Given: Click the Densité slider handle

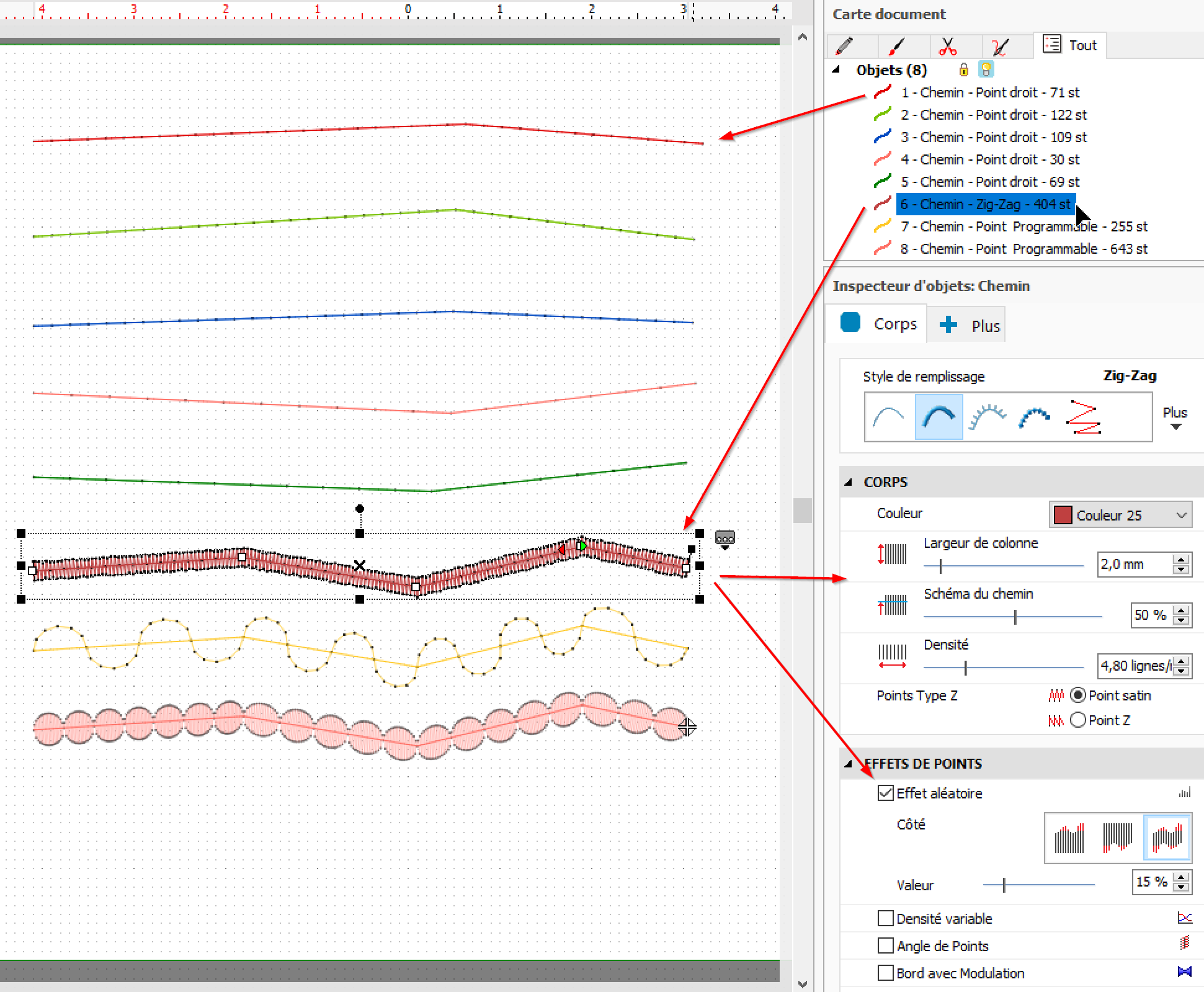Looking at the screenshot, I should pos(965,668).
